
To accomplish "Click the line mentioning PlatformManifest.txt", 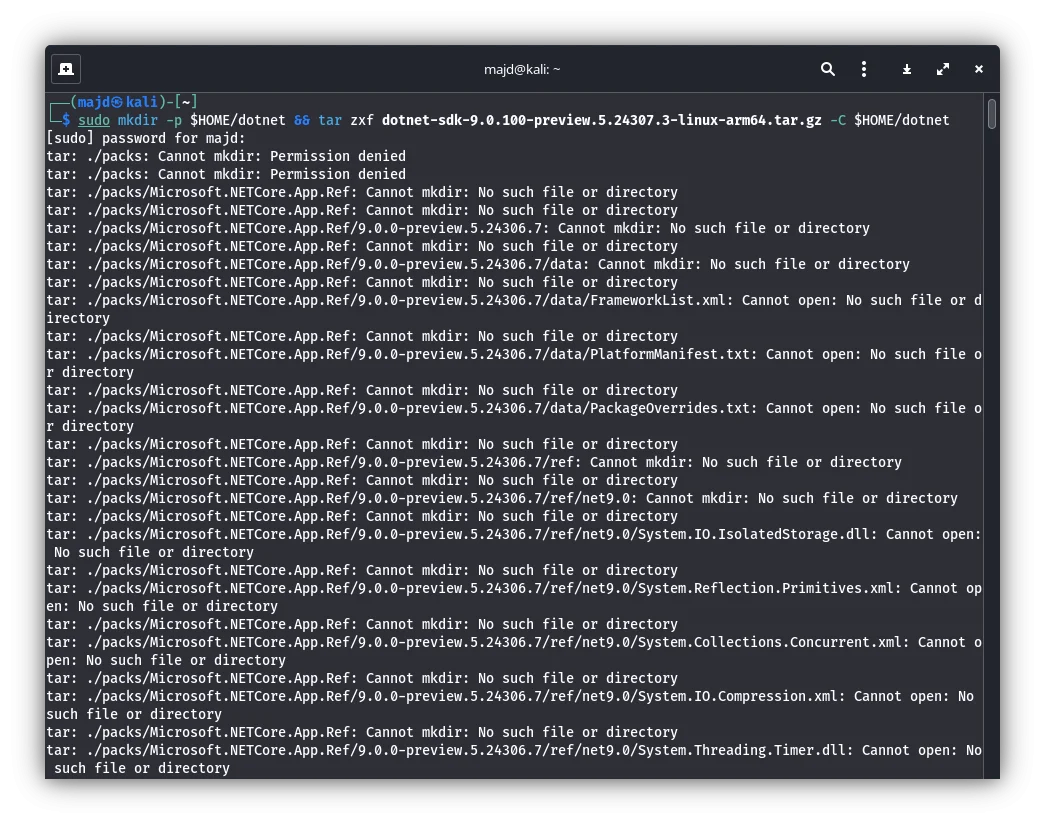I will point(513,363).
